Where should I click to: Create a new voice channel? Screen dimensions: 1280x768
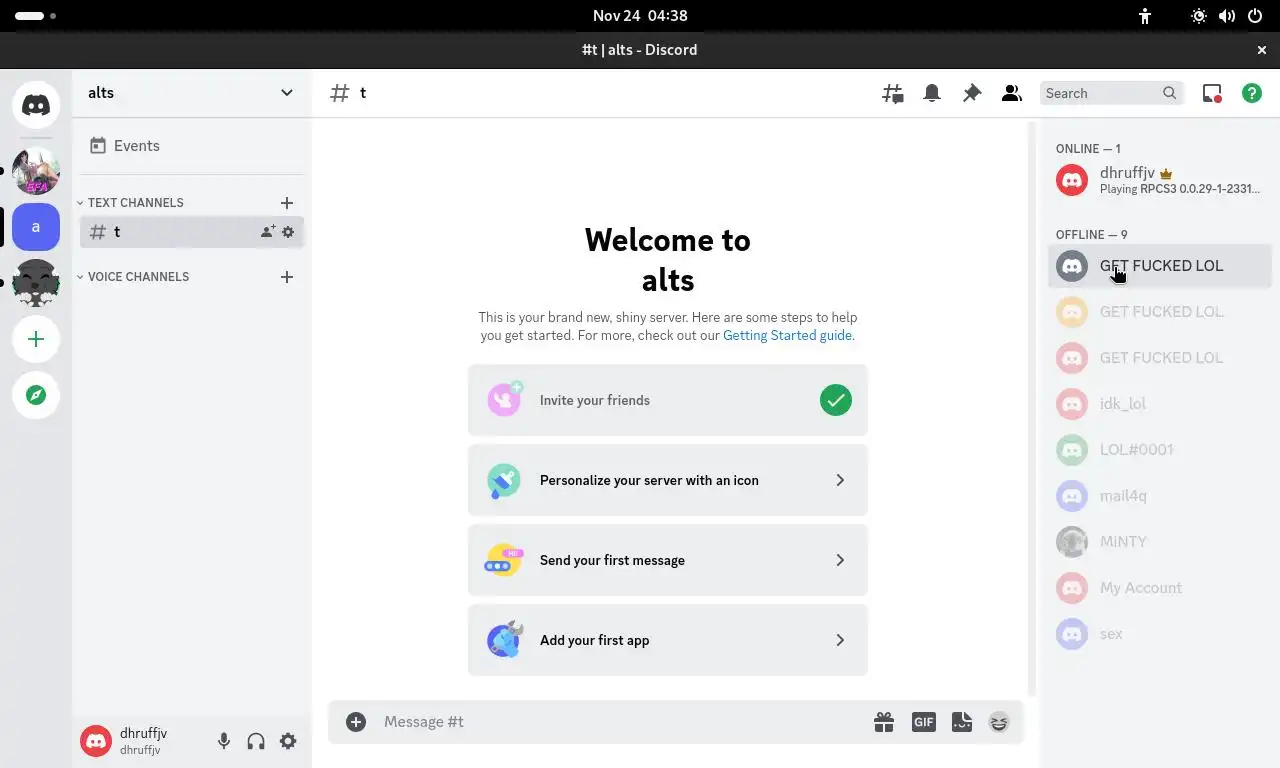[x=287, y=276]
